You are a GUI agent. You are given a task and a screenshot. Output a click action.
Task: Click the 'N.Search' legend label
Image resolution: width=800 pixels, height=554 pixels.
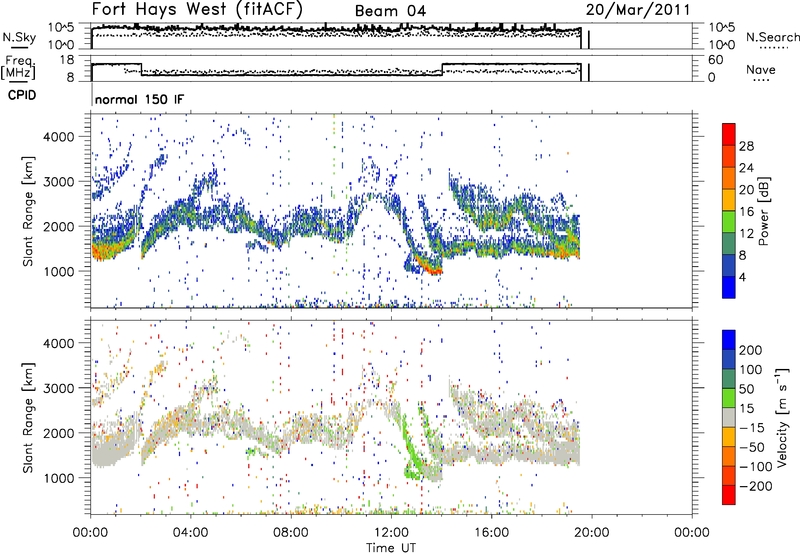772,37
